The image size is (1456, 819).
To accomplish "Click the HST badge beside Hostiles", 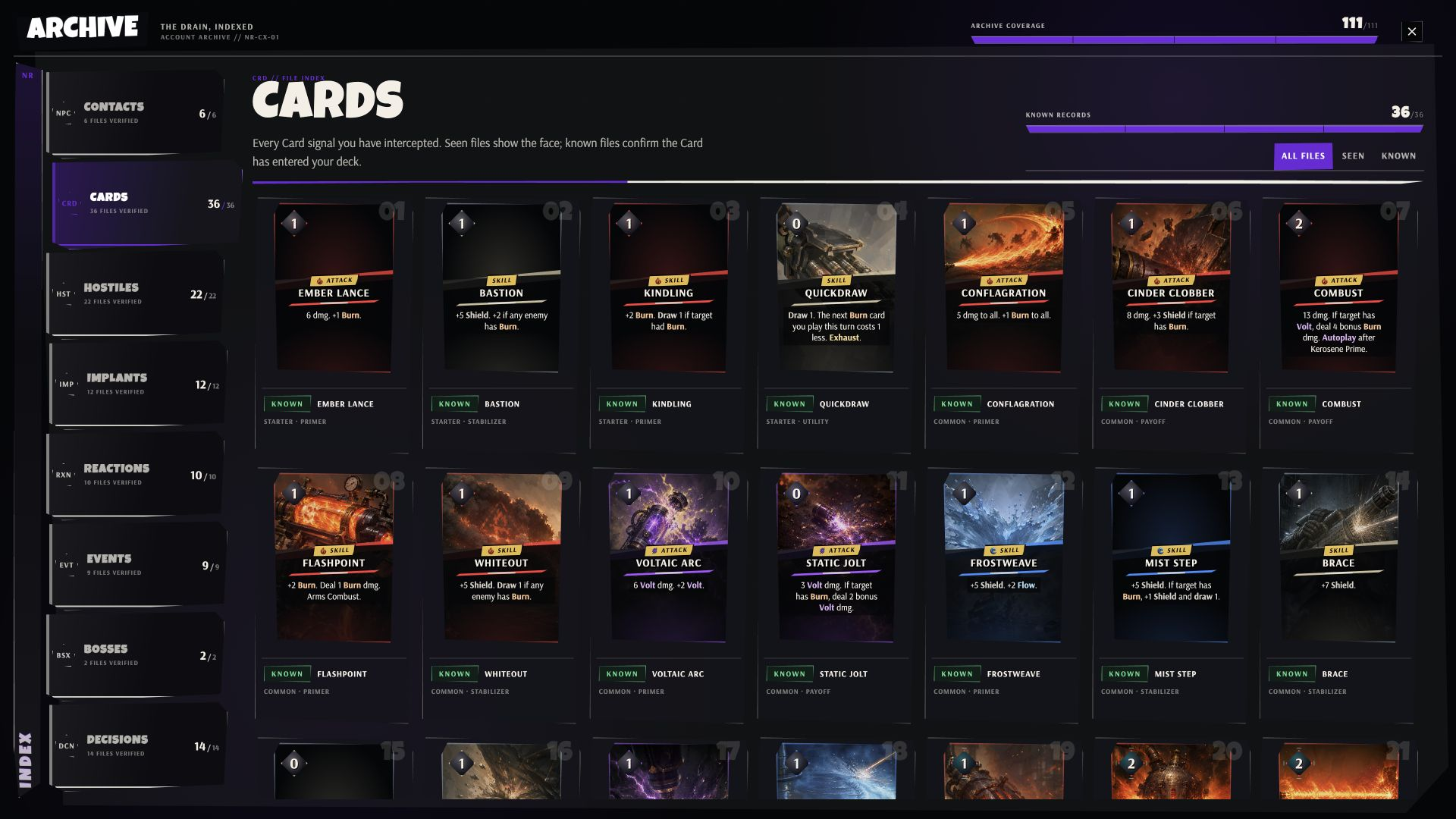I will coord(64,294).
